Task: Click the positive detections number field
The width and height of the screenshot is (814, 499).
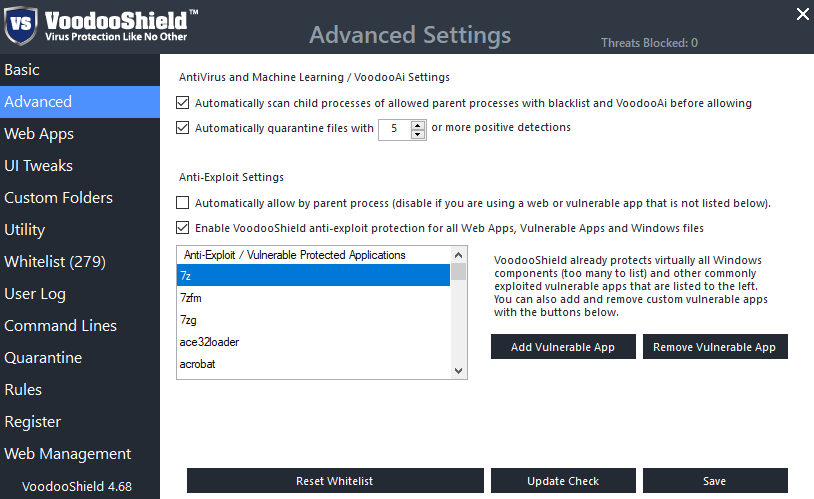Action: click(395, 129)
